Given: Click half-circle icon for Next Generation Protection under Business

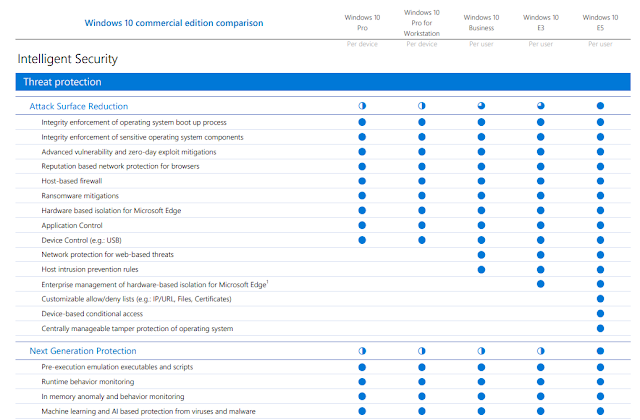Looking at the screenshot, I should pyautogui.click(x=481, y=351).
